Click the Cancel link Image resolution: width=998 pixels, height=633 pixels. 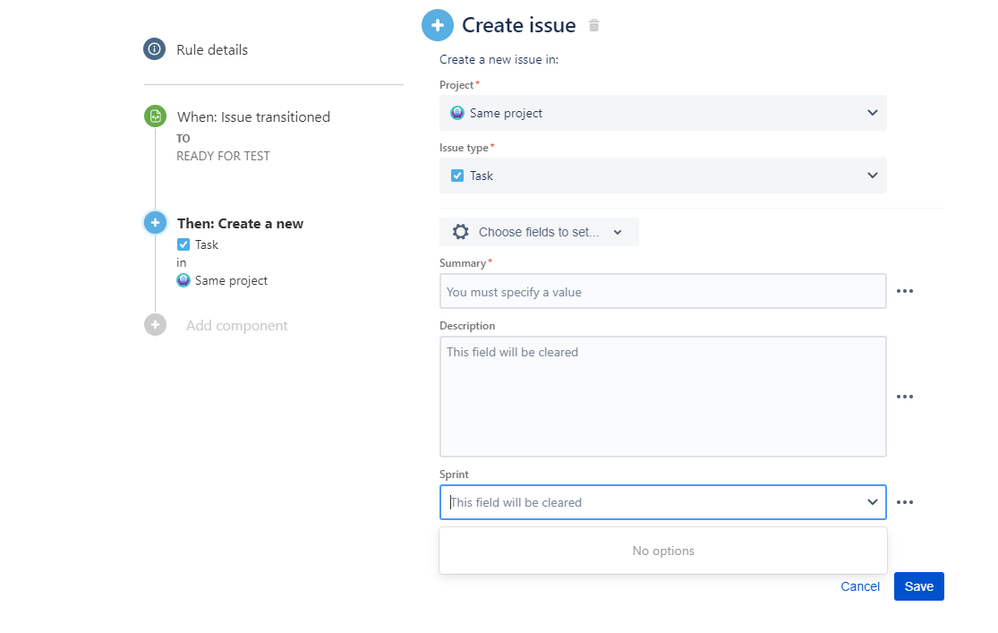click(860, 586)
